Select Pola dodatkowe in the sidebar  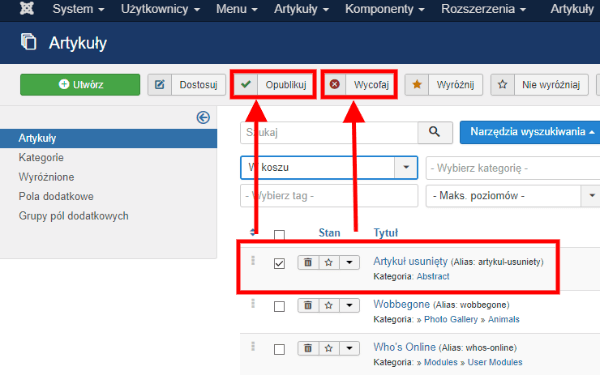tap(56, 196)
